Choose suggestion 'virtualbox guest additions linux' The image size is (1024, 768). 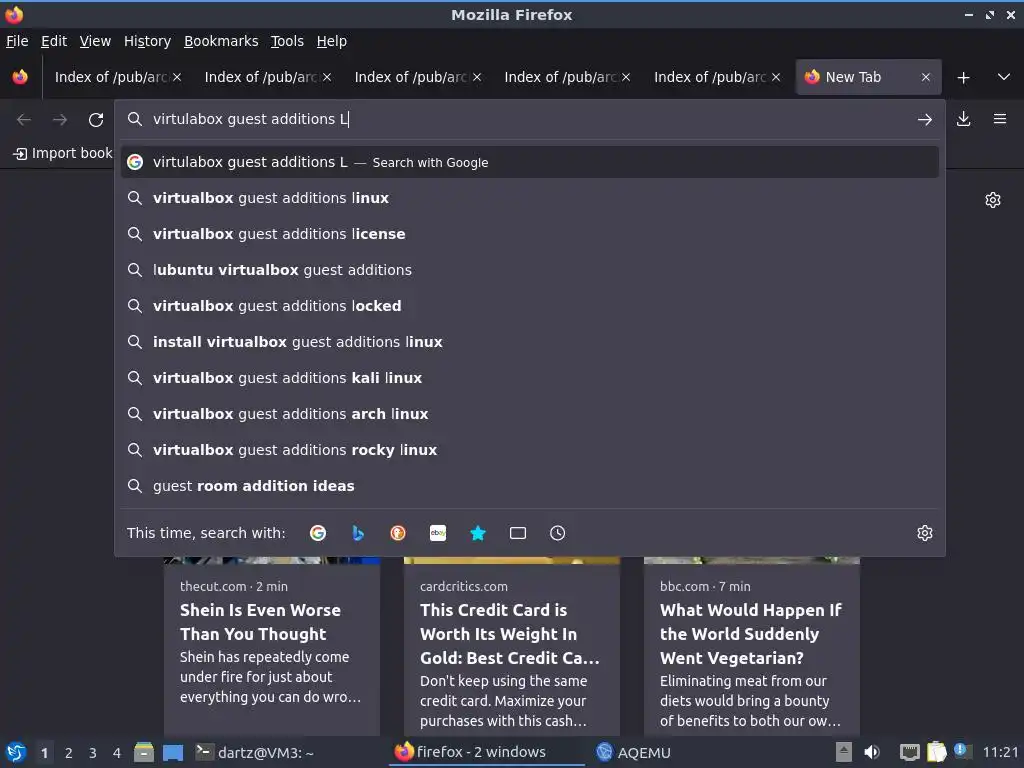(x=530, y=198)
